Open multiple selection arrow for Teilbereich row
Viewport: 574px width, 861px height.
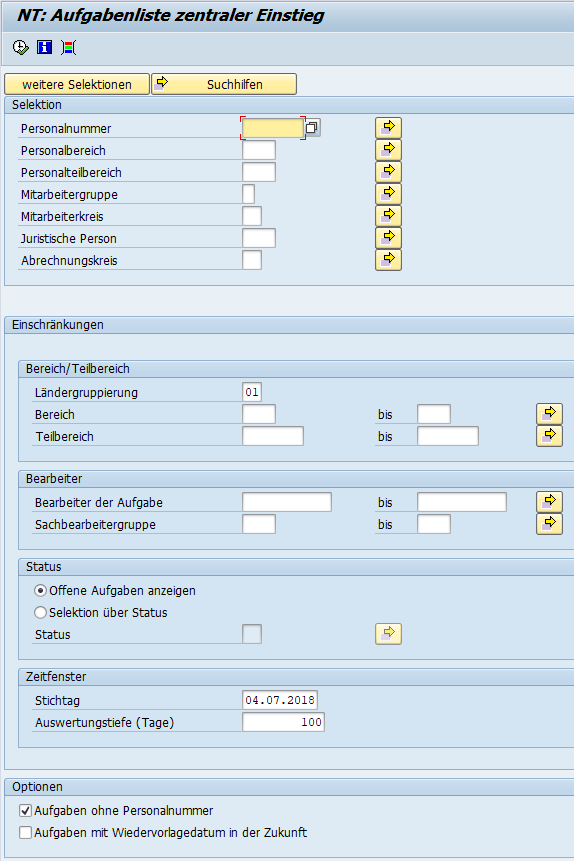point(549,436)
